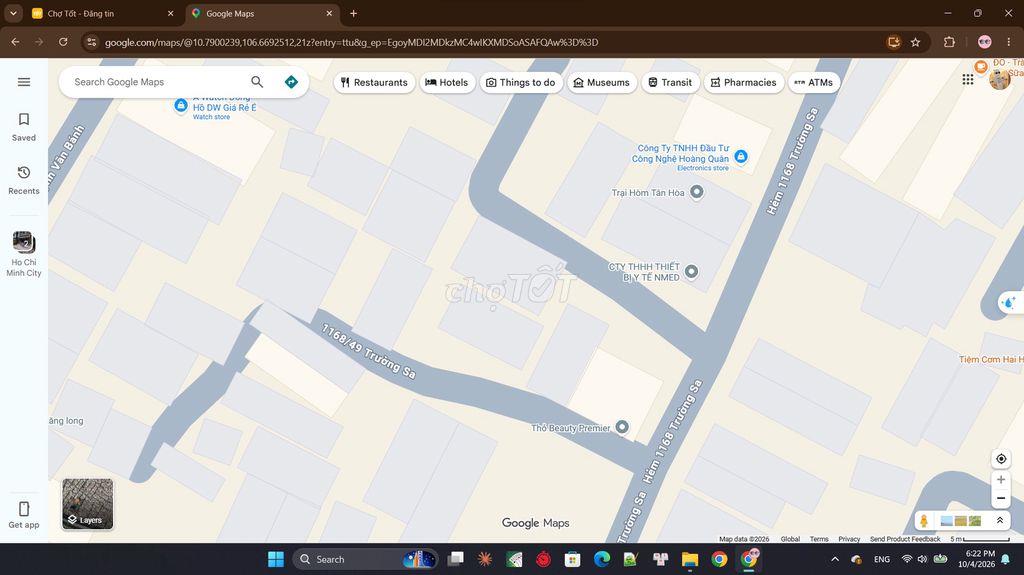1024x575 pixels.
Task: Show hidden system tray icons
Action: pyautogui.click(x=835, y=559)
